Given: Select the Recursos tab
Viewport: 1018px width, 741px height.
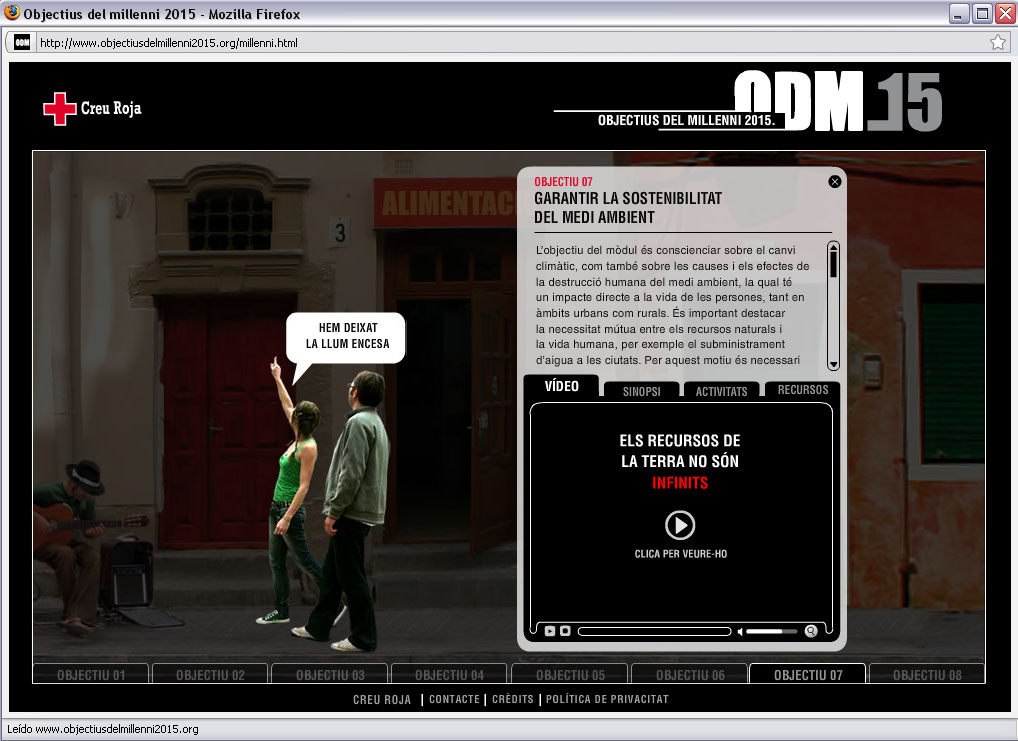Looking at the screenshot, I should tap(802, 390).
